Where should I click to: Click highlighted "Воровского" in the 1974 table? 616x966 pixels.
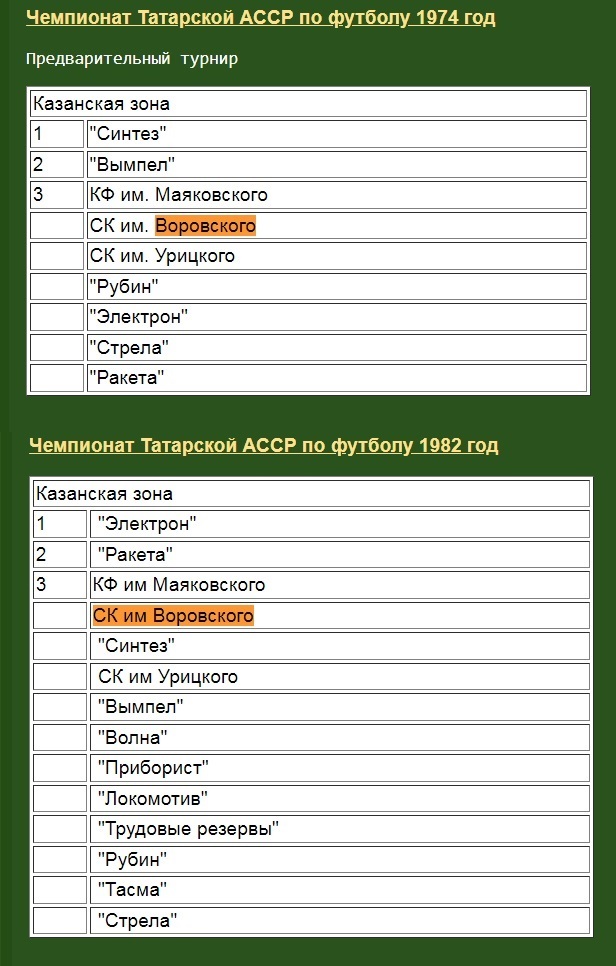(x=206, y=226)
